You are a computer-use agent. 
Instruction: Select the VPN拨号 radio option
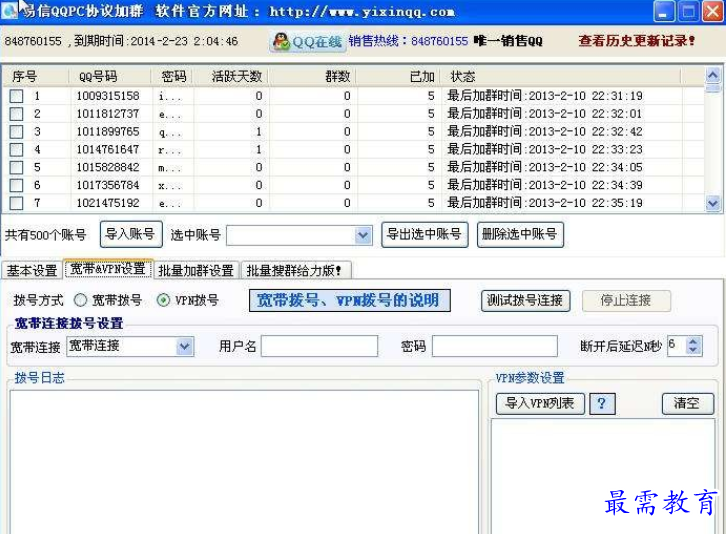pyautogui.click(x=163, y=301)
